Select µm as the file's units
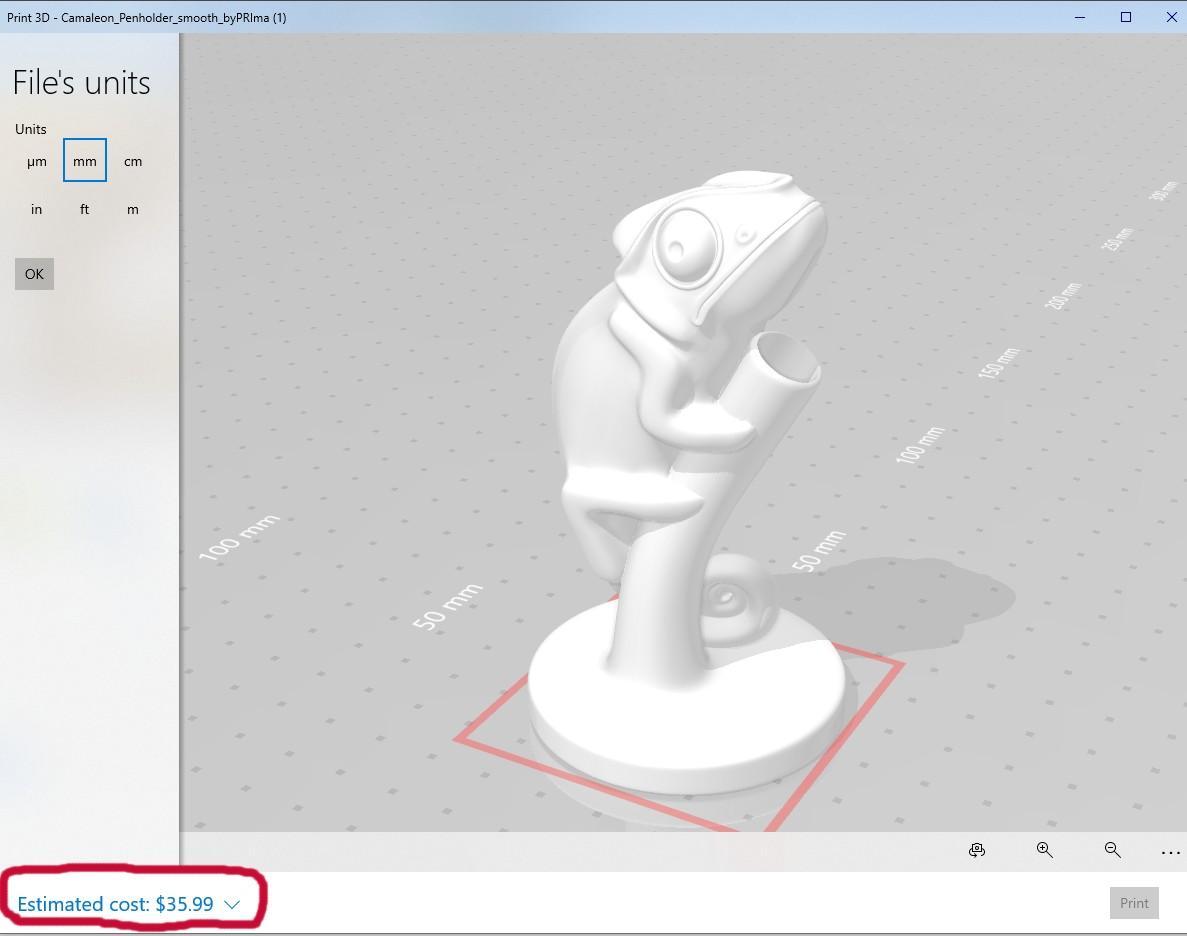The width and height of the screenshot is (1187, 936). tap(36, 161)
